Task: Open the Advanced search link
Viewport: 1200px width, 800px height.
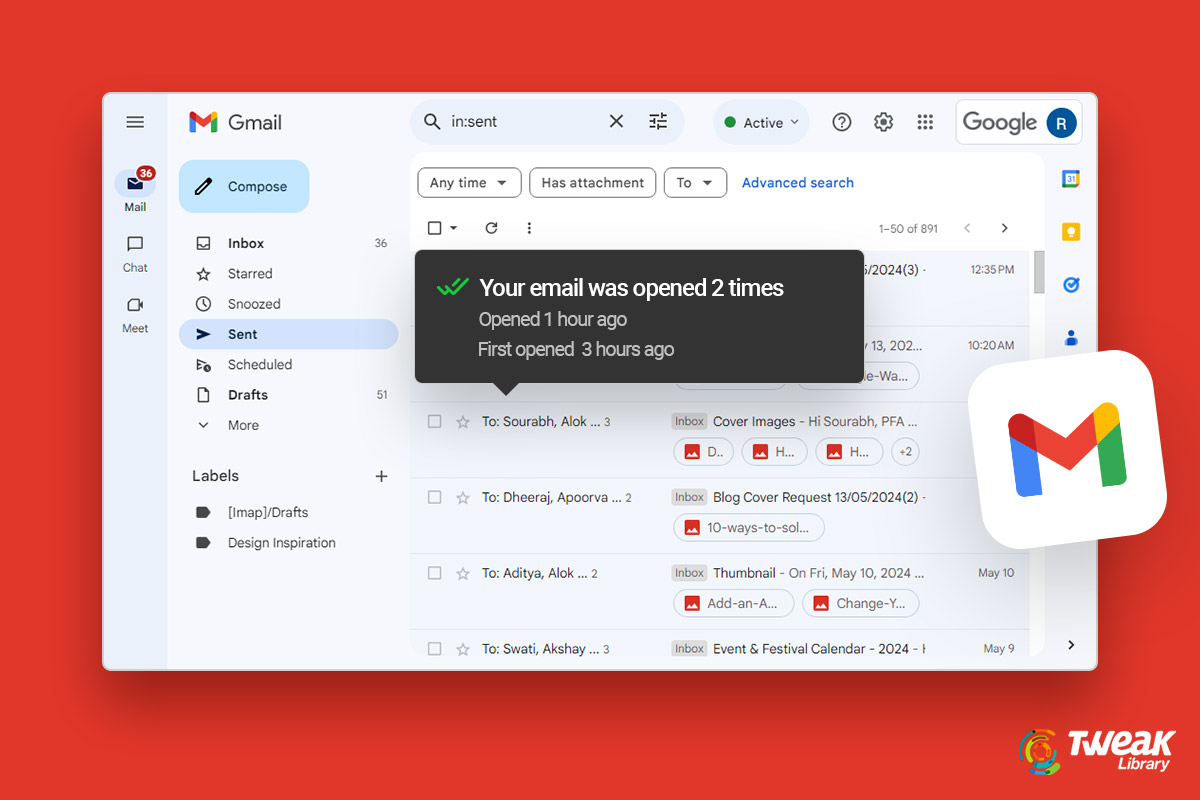Action: (x=798, y=183)
